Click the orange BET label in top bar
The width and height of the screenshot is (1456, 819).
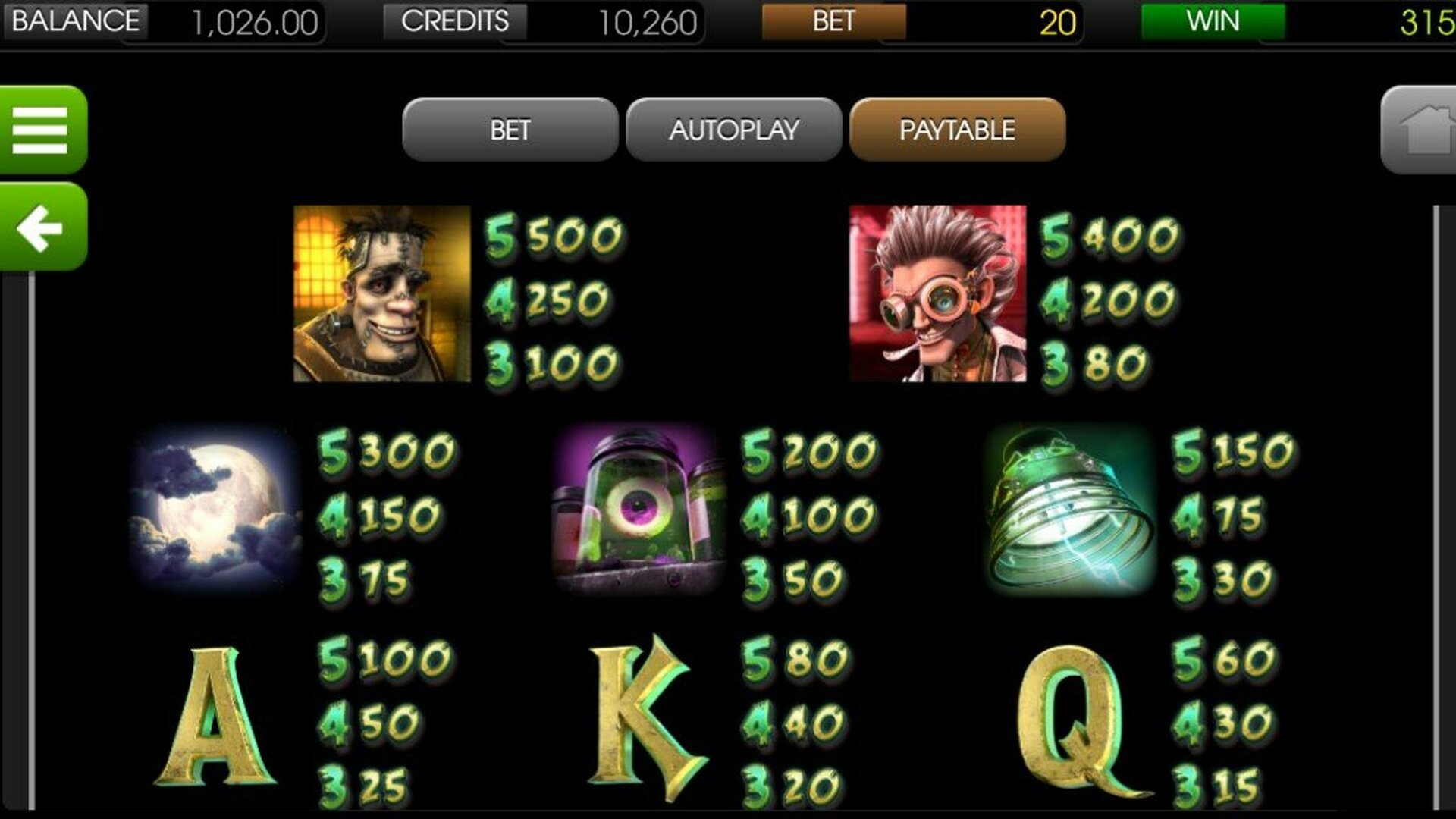coord(833,21)
